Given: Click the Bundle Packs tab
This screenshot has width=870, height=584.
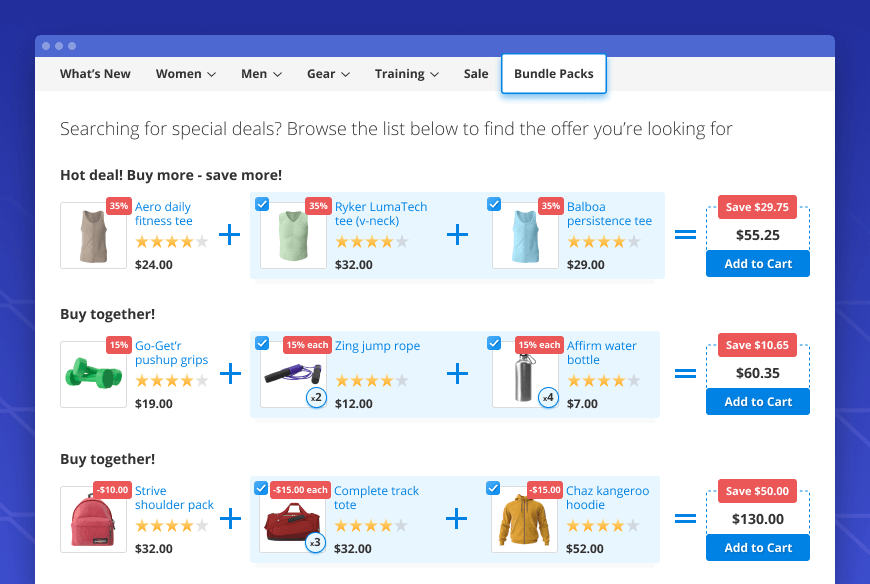Looking at the screenshot, I should click(x=554, y=73).
